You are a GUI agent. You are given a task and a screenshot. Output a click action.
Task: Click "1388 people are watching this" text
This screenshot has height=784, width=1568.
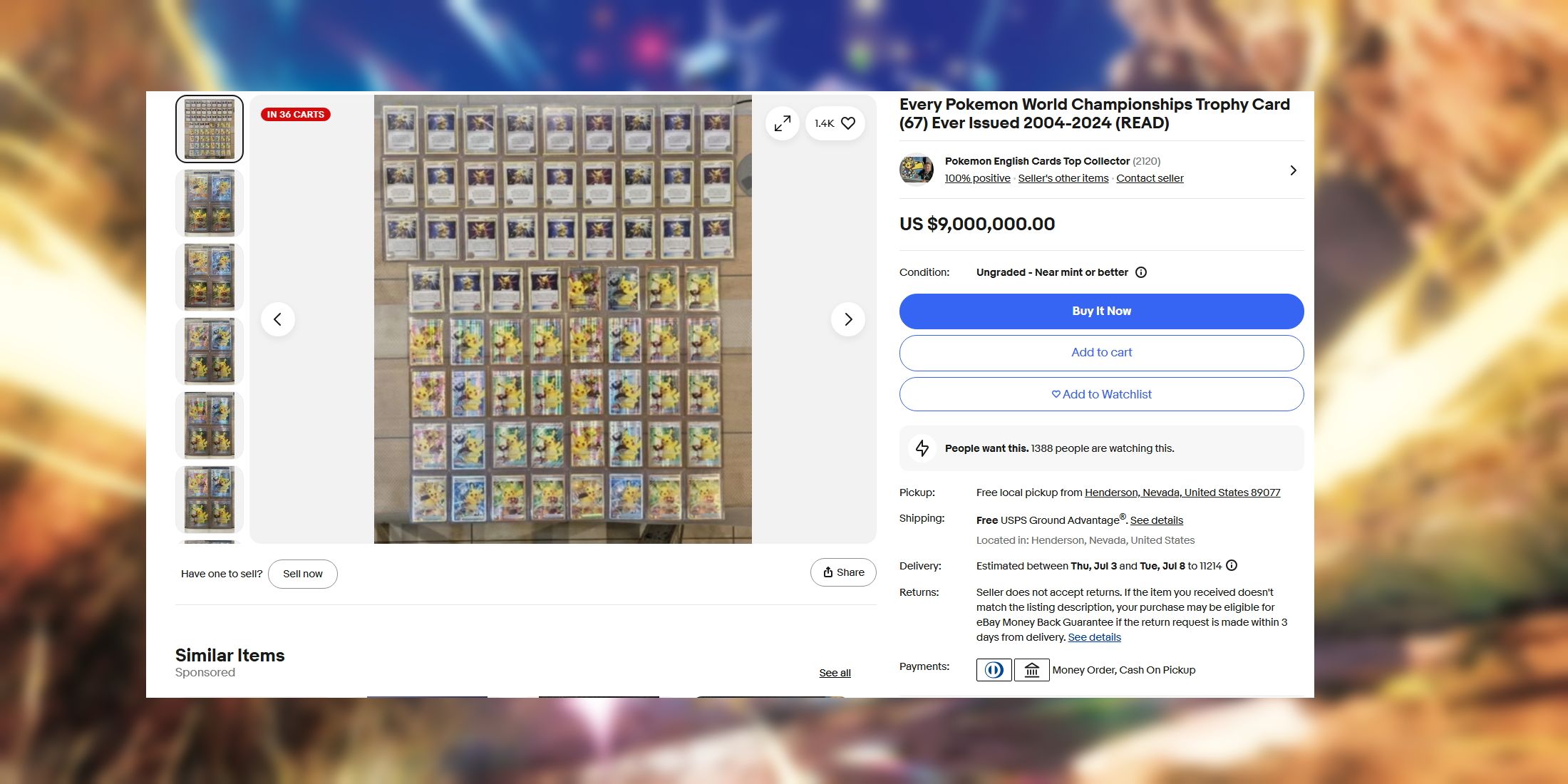1103,448
